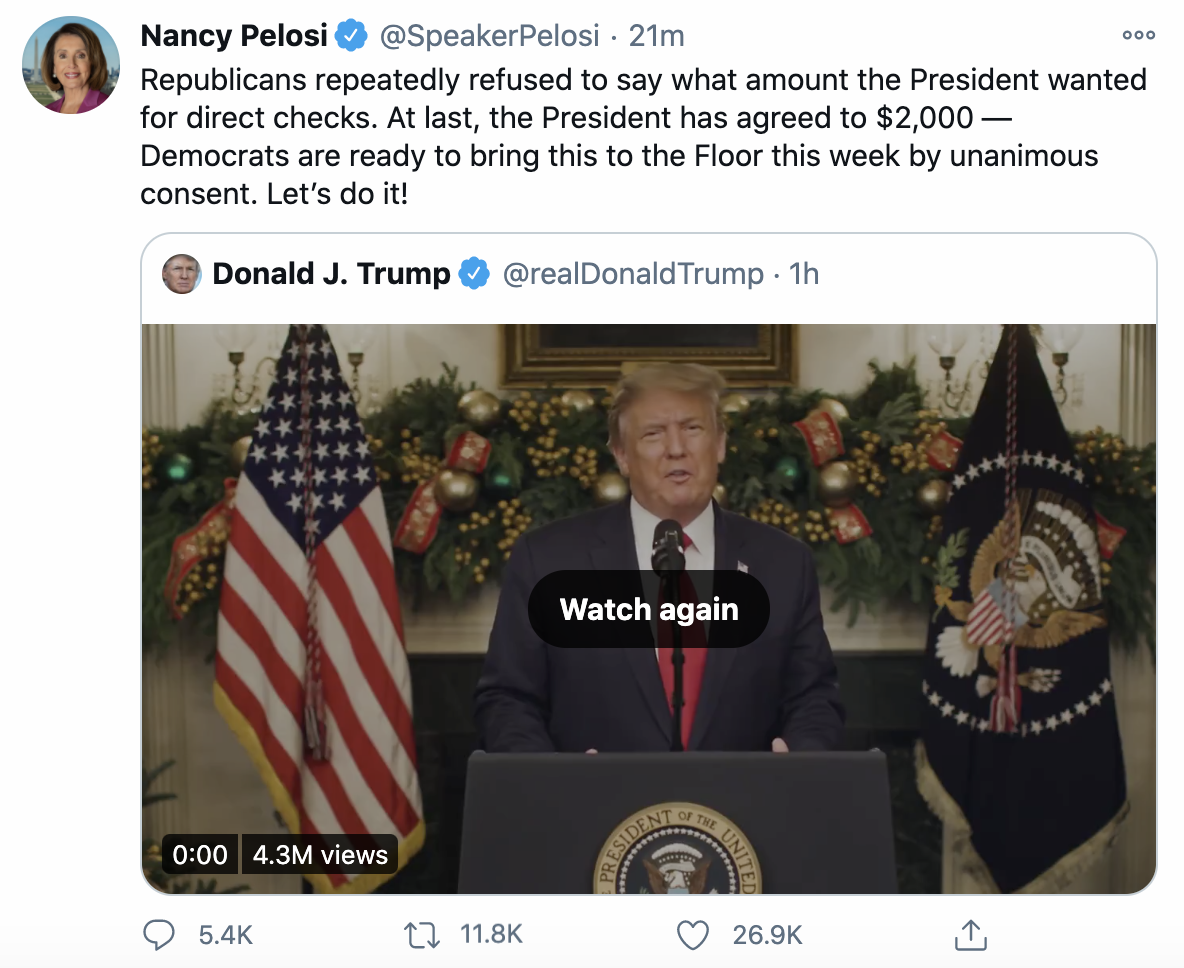Open the 21m tweet timestamp
The image size is (1184, 968).
click(656, 37)
